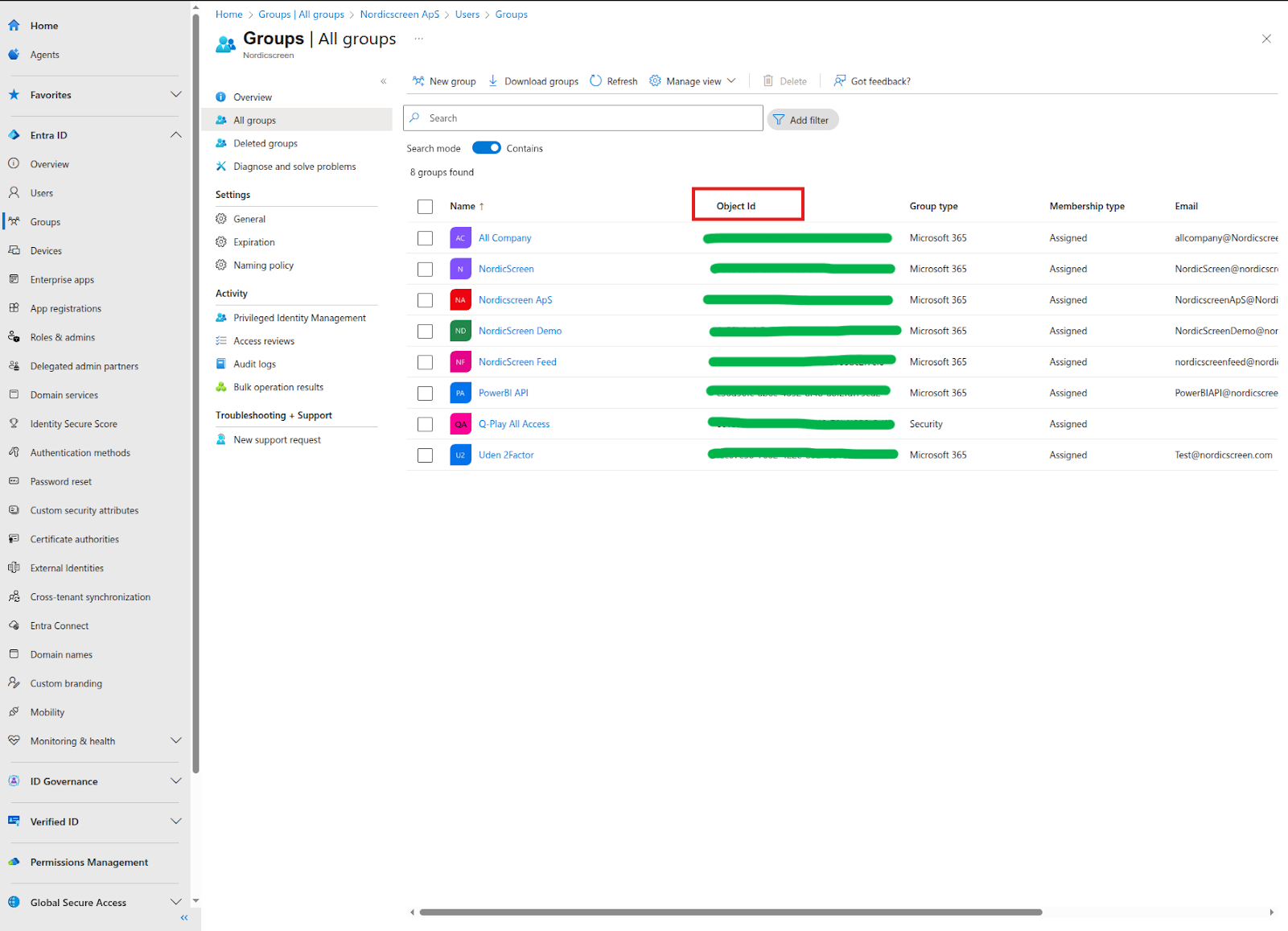Open Roles & admins icon
Image resolution: width=1288 pixels, height=931 pixels.
14,337
